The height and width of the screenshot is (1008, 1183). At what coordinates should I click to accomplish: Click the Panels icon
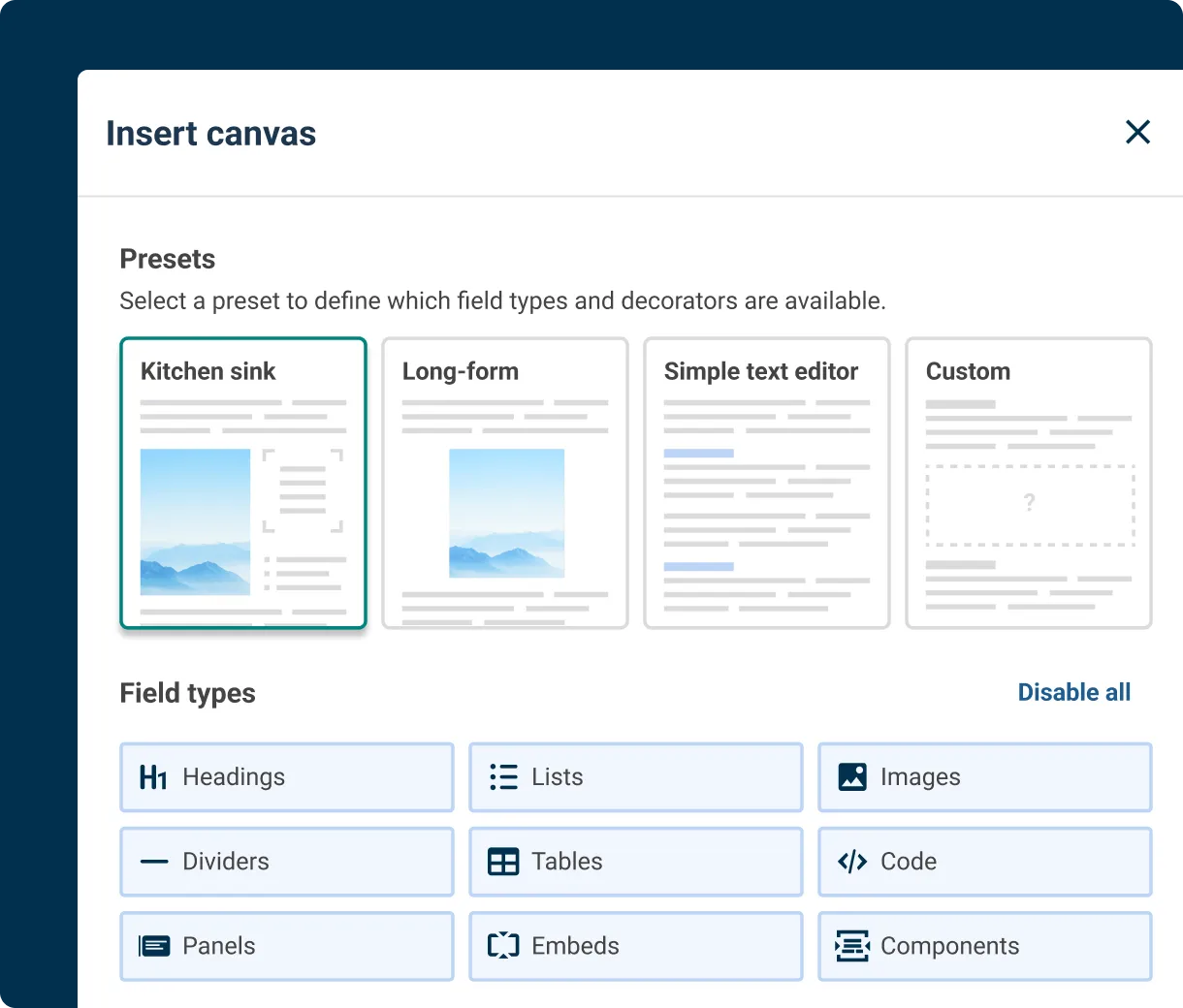point(153,946)
